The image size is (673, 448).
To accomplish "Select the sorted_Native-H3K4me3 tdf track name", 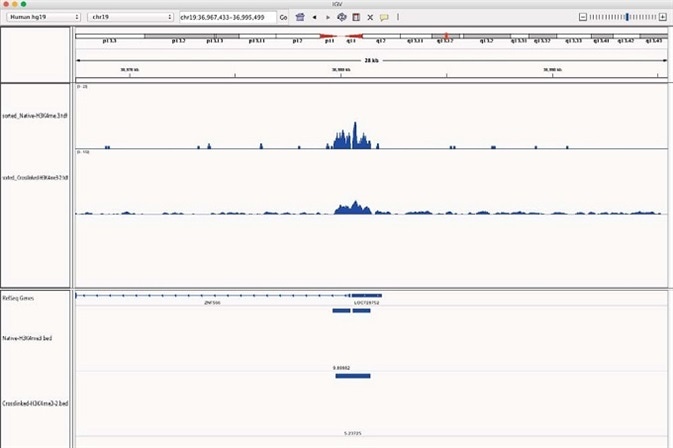I will [35, 116].
